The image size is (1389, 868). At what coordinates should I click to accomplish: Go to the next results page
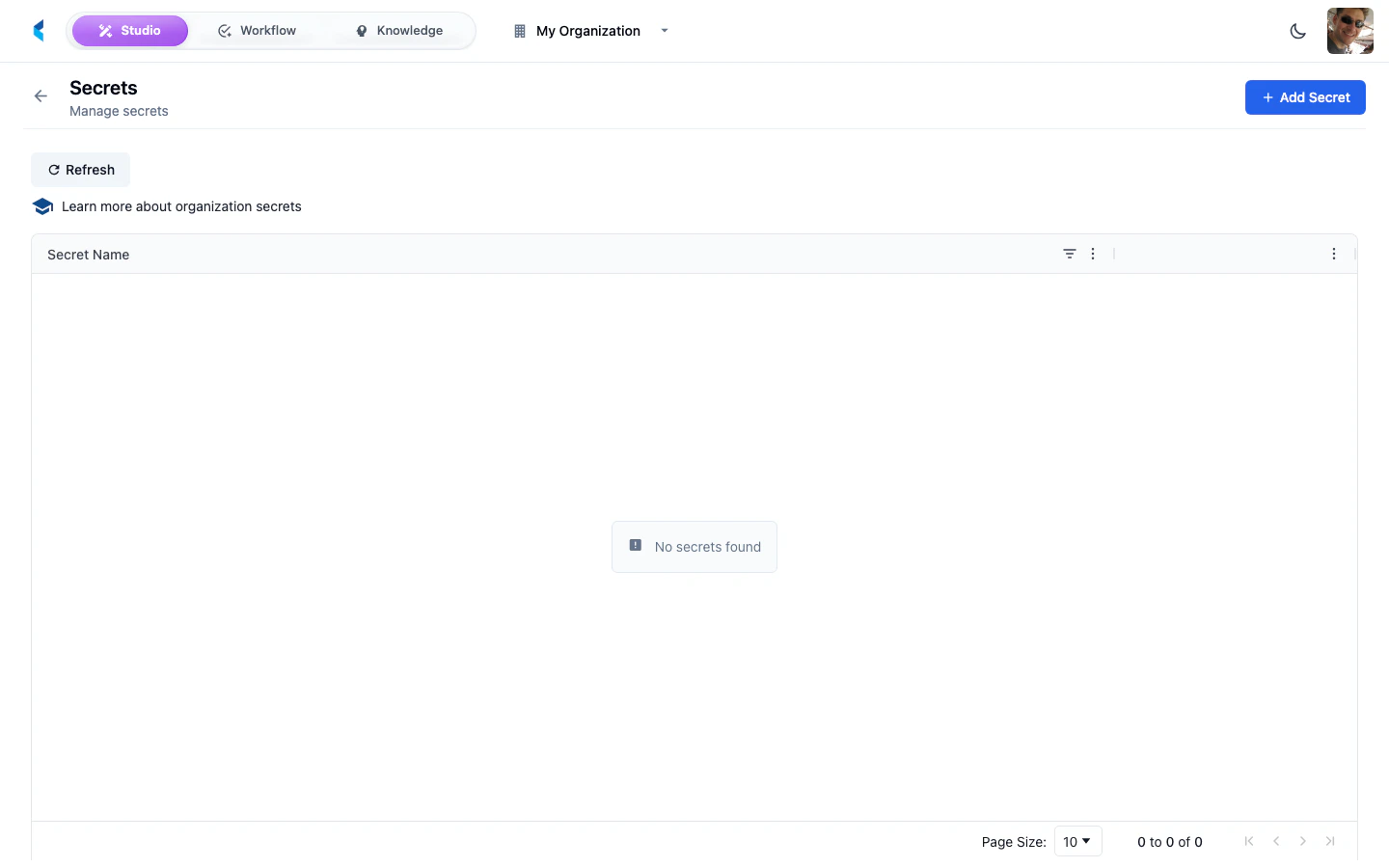click(x=1303, y=841)
